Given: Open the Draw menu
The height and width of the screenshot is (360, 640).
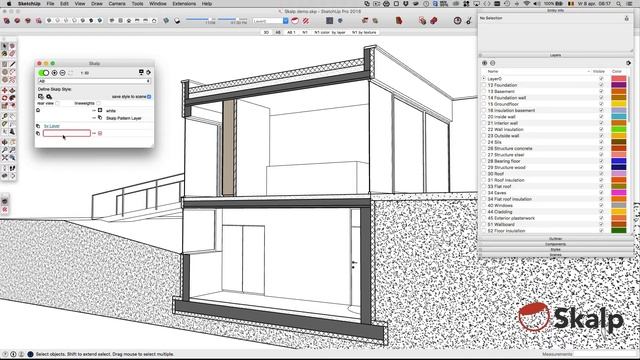Looking at the screenshot, I should (97, 4).
